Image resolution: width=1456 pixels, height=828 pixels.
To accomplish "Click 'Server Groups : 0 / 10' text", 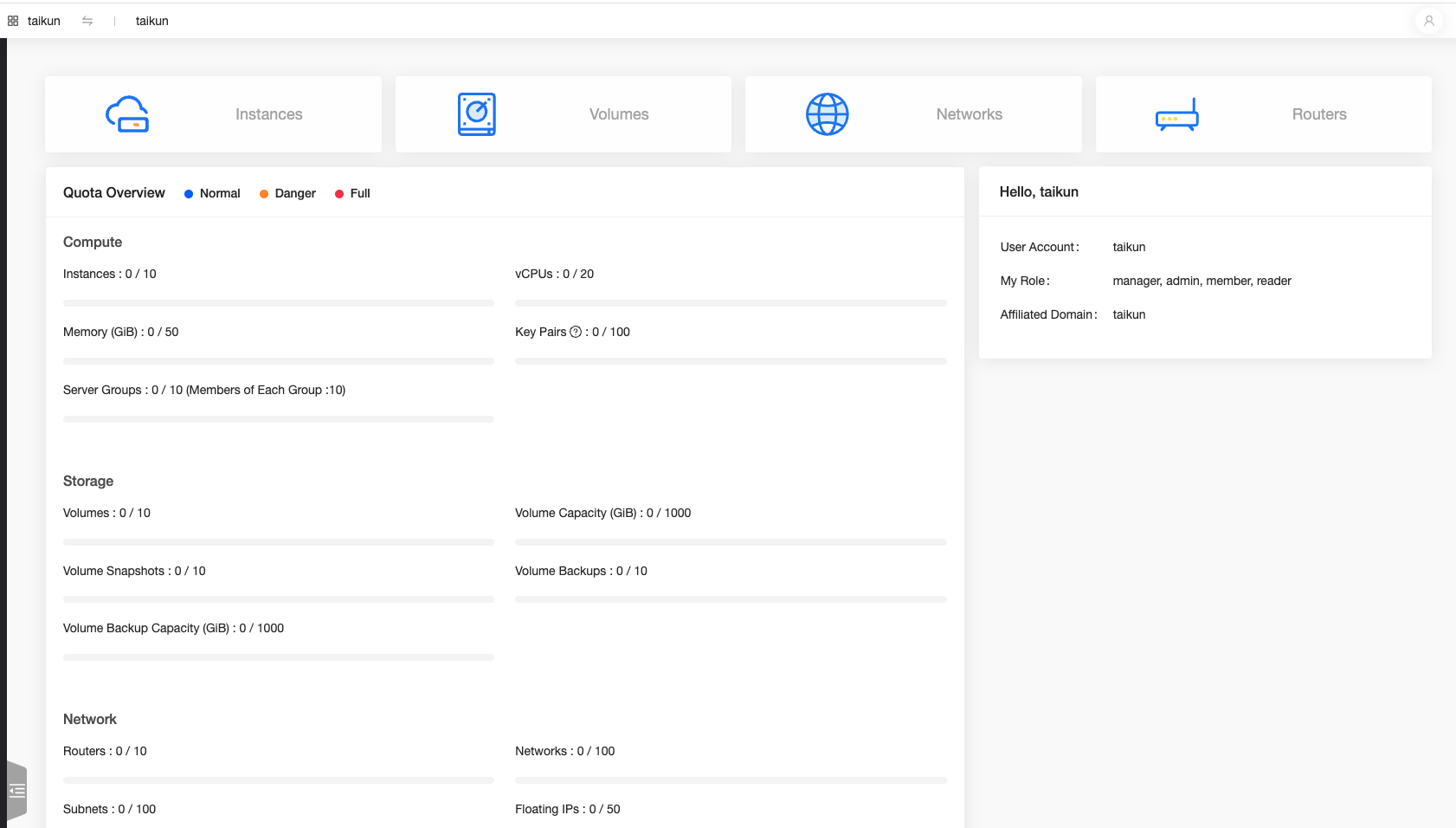I will 123,390.
